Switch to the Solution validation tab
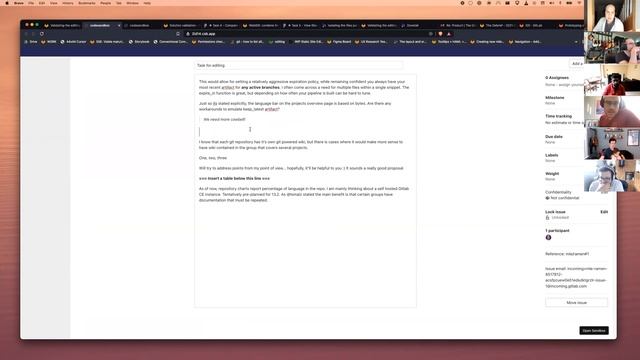 [180, 25]
